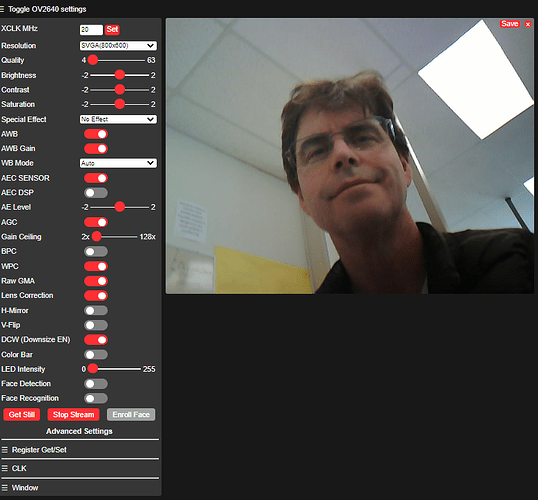The width and height of the screenshot is (538, 500).
Task: Disable the AWB toggle
Action: pos(96,134)
